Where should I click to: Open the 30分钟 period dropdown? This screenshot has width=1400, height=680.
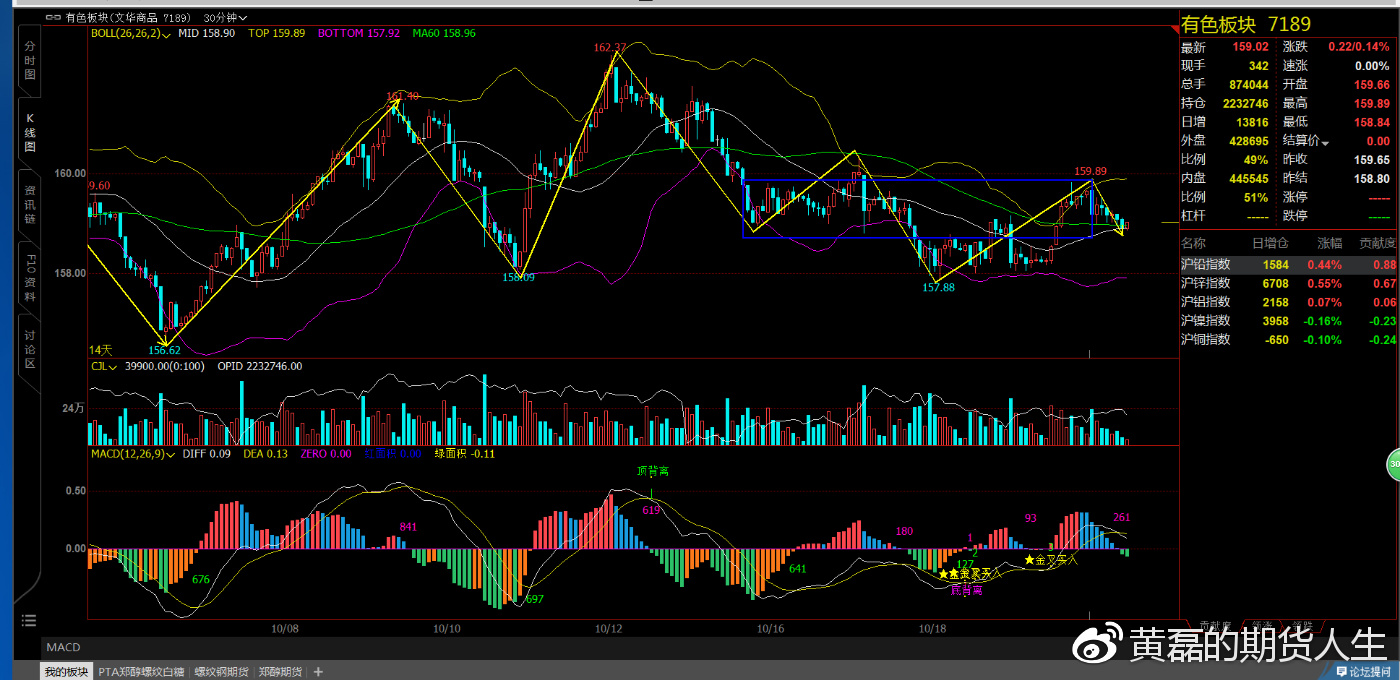225,18
